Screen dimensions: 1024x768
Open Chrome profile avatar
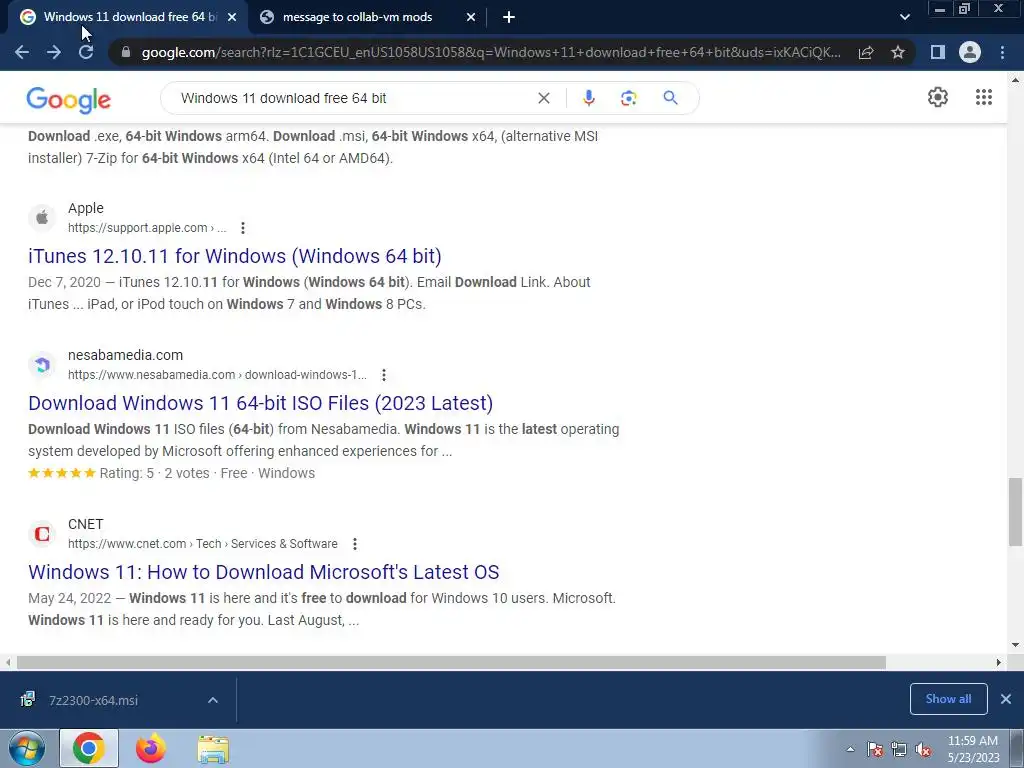click(x=970, y=52)
